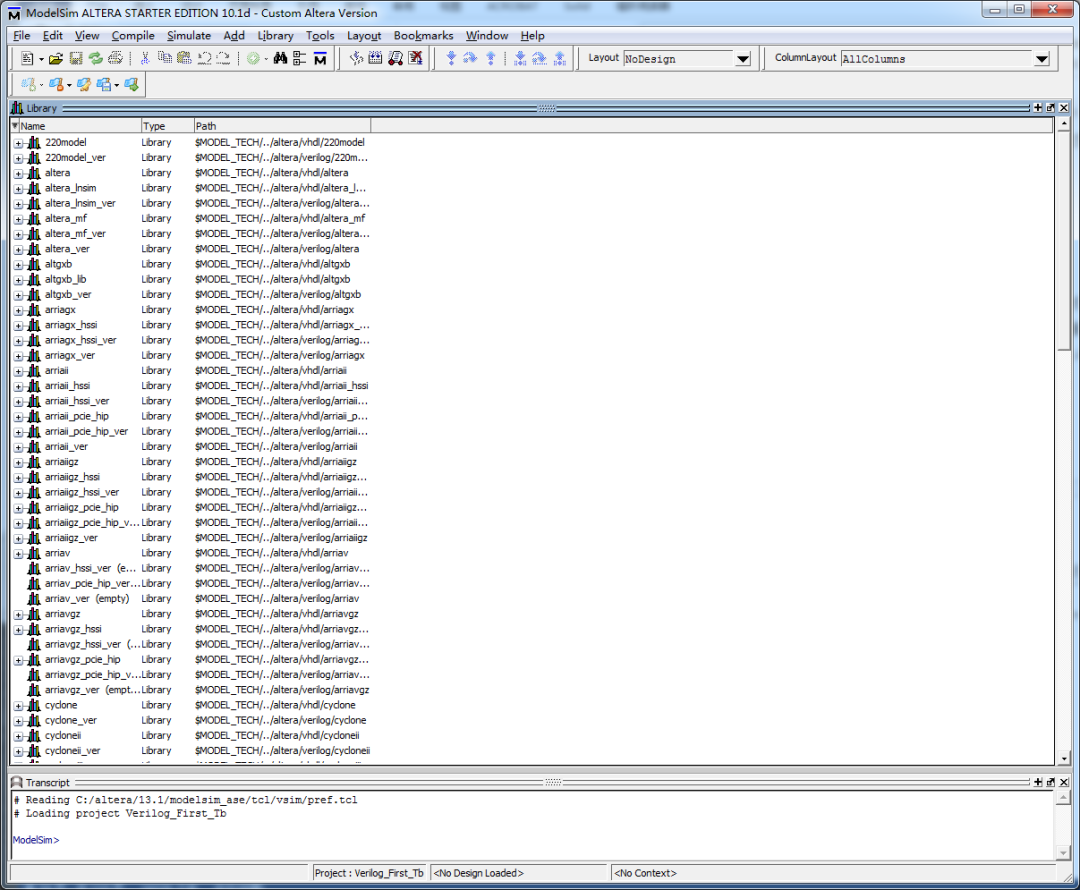Image resolution: width=1080 pixels, height=890 pixels.
Task: Undock the Library panel
Action: point(1051,107)
